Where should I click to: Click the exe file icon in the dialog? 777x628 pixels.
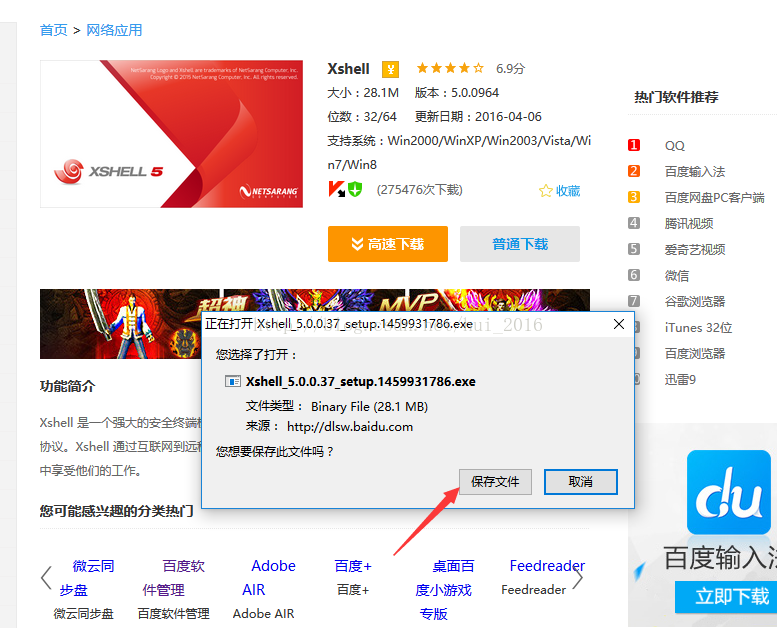click(x=232, y=382)
